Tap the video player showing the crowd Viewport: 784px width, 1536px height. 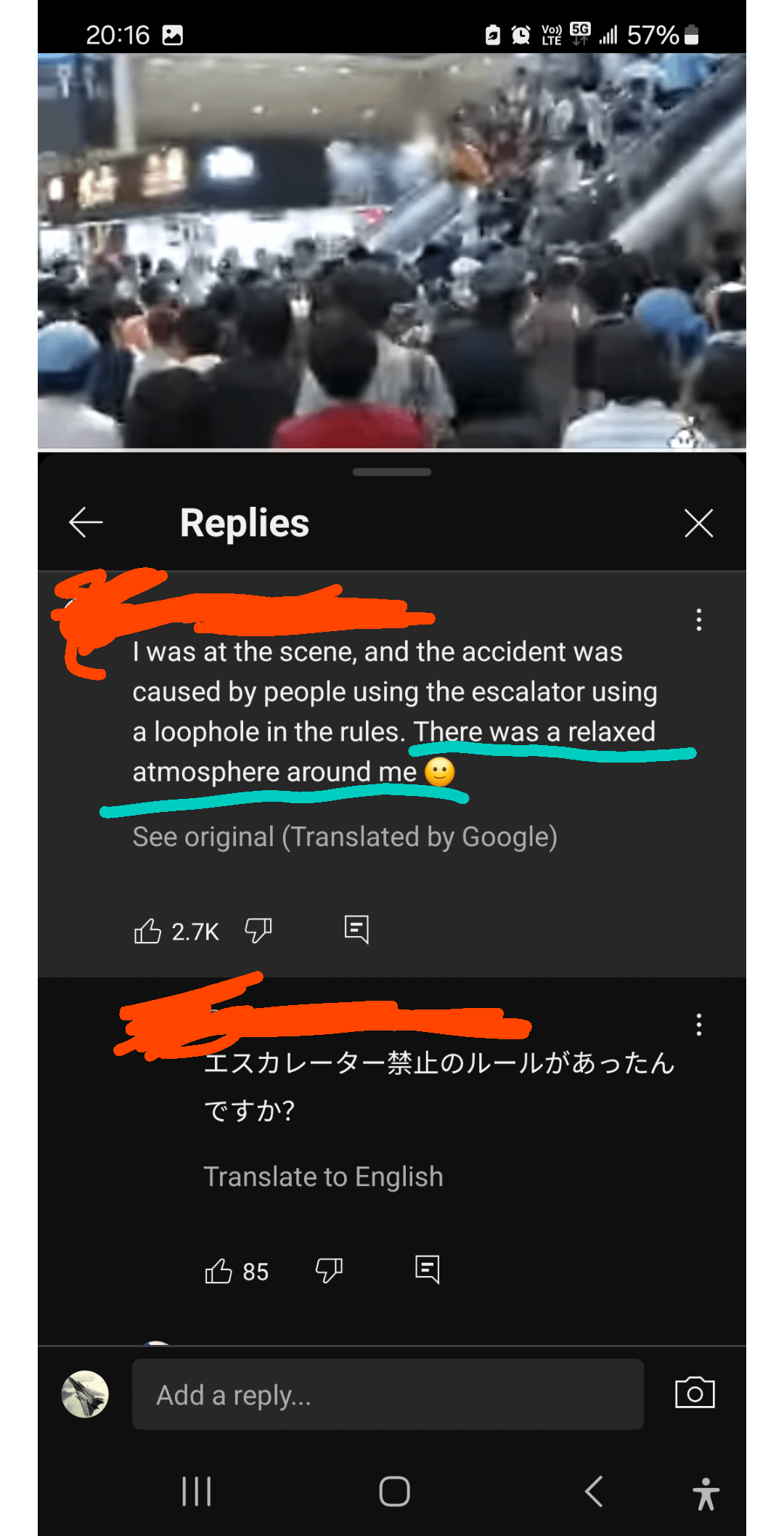click(392, 251)
